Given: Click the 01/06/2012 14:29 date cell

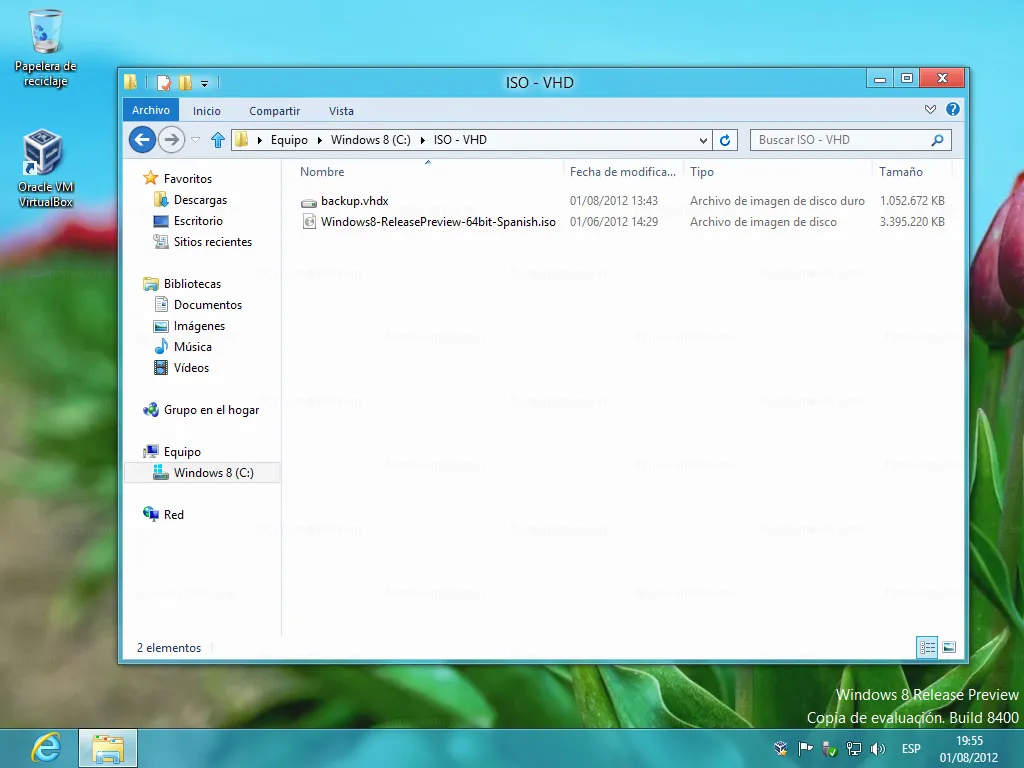Looking at the screenshot, I should [614, 222].
